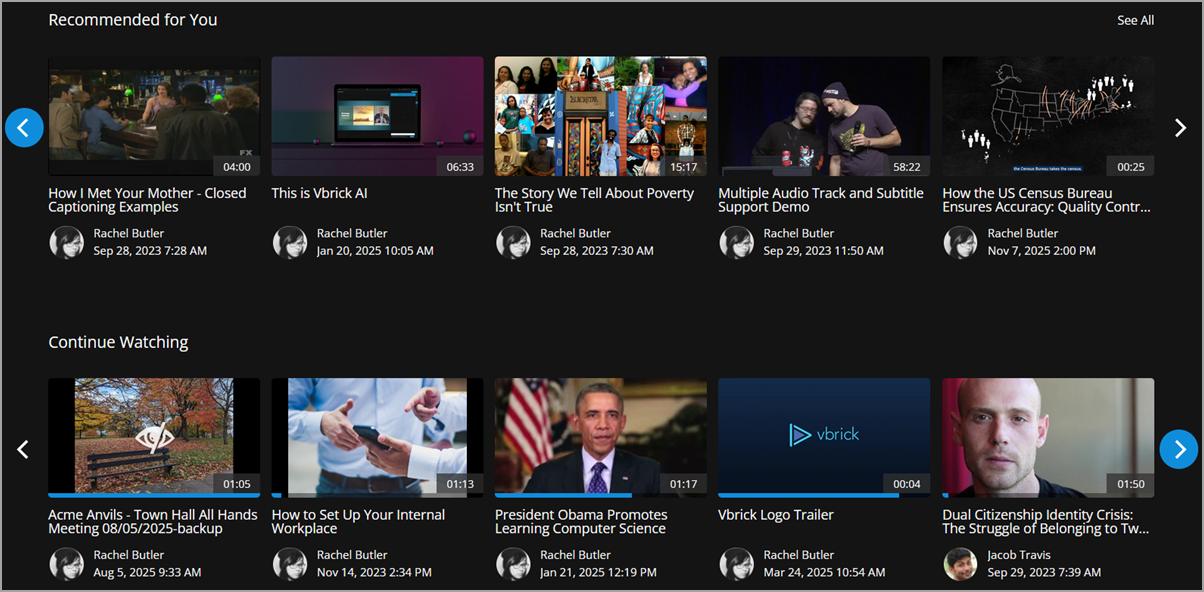The image size is (1204, 592).
Task: Click title Acme Anvils - Town Hall All Hands Meeting
Action: pyautogui.click(x=153, y=521)
